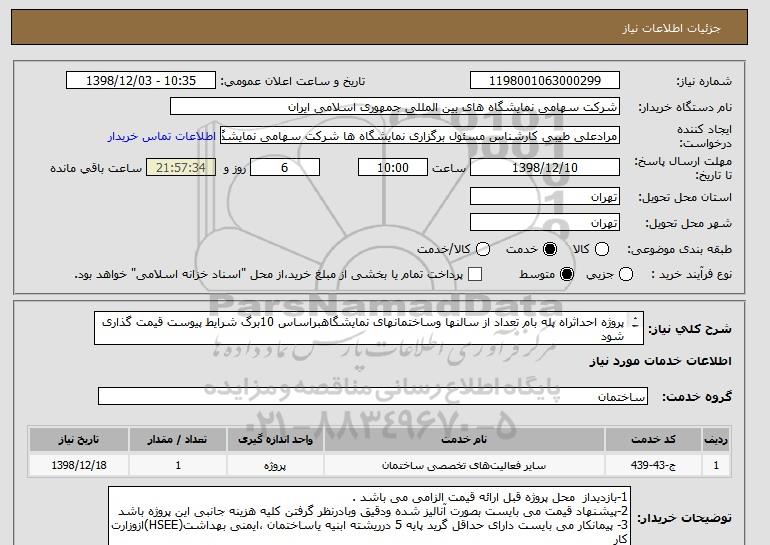This screenshot has height=545, width=770.
Task: Click the scroll arrows of description box
Action: 635,322
